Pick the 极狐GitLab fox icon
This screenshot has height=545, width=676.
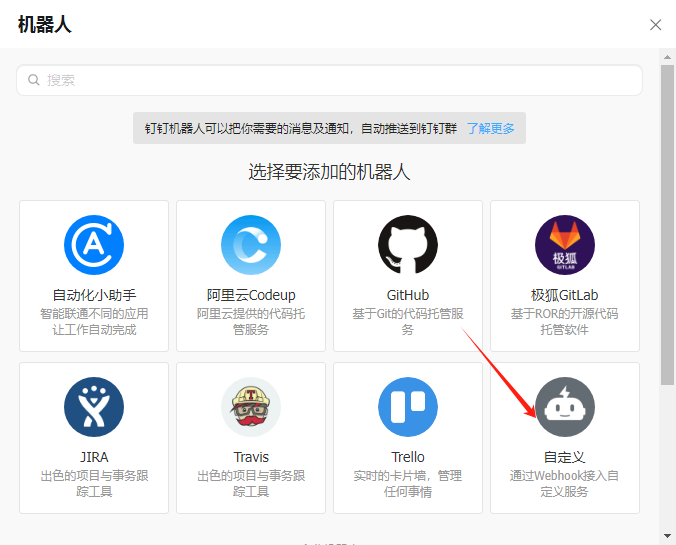click(565, 245)
